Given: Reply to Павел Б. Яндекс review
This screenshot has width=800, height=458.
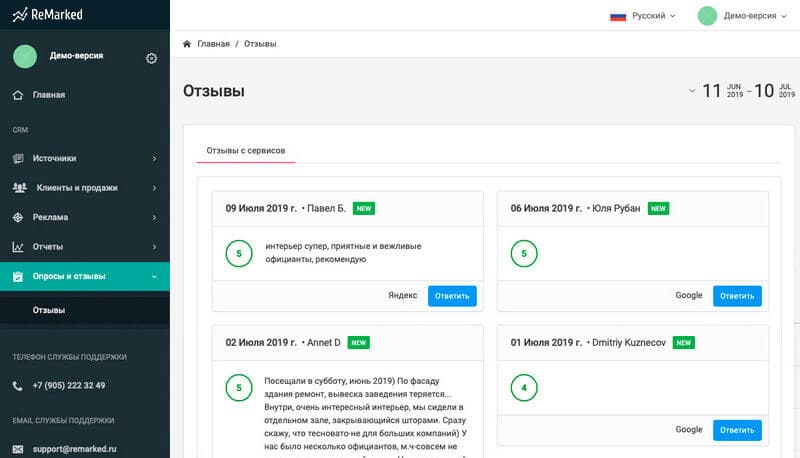Looking at the screenshot, I should pos(452,296).
